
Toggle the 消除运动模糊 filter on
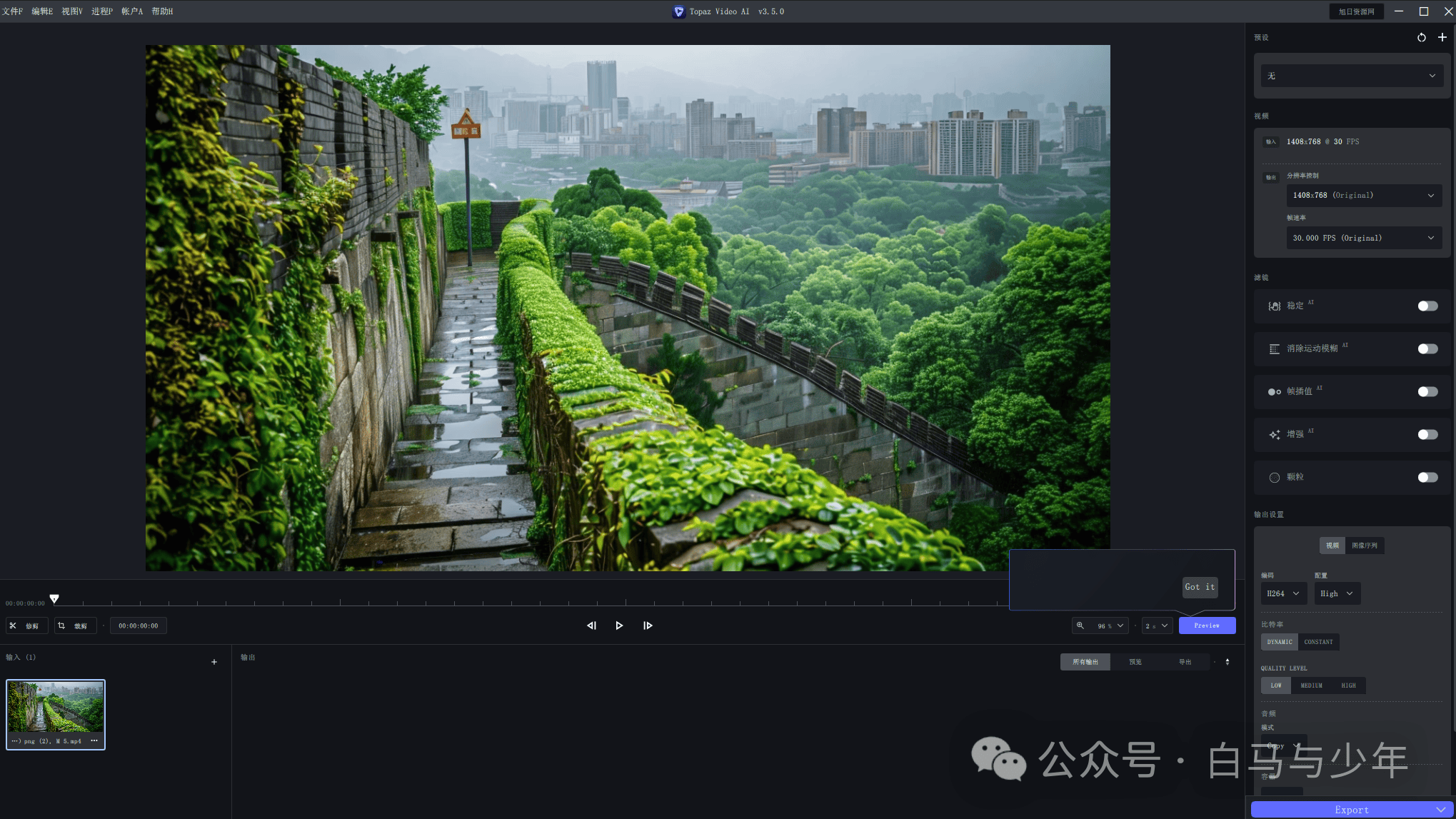(x=1427, y=349)
